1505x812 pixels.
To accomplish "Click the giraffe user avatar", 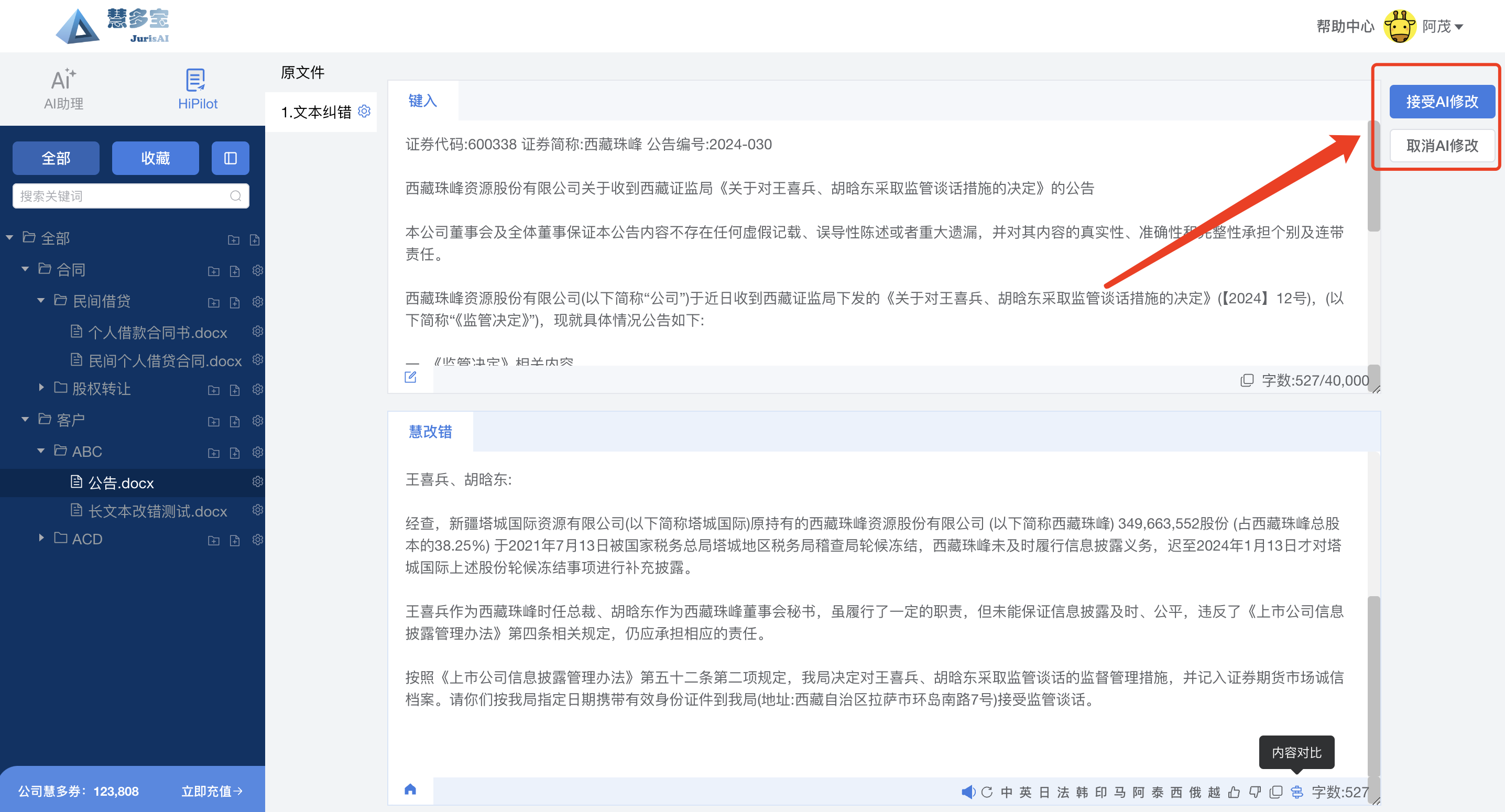I will [1399, 26].
